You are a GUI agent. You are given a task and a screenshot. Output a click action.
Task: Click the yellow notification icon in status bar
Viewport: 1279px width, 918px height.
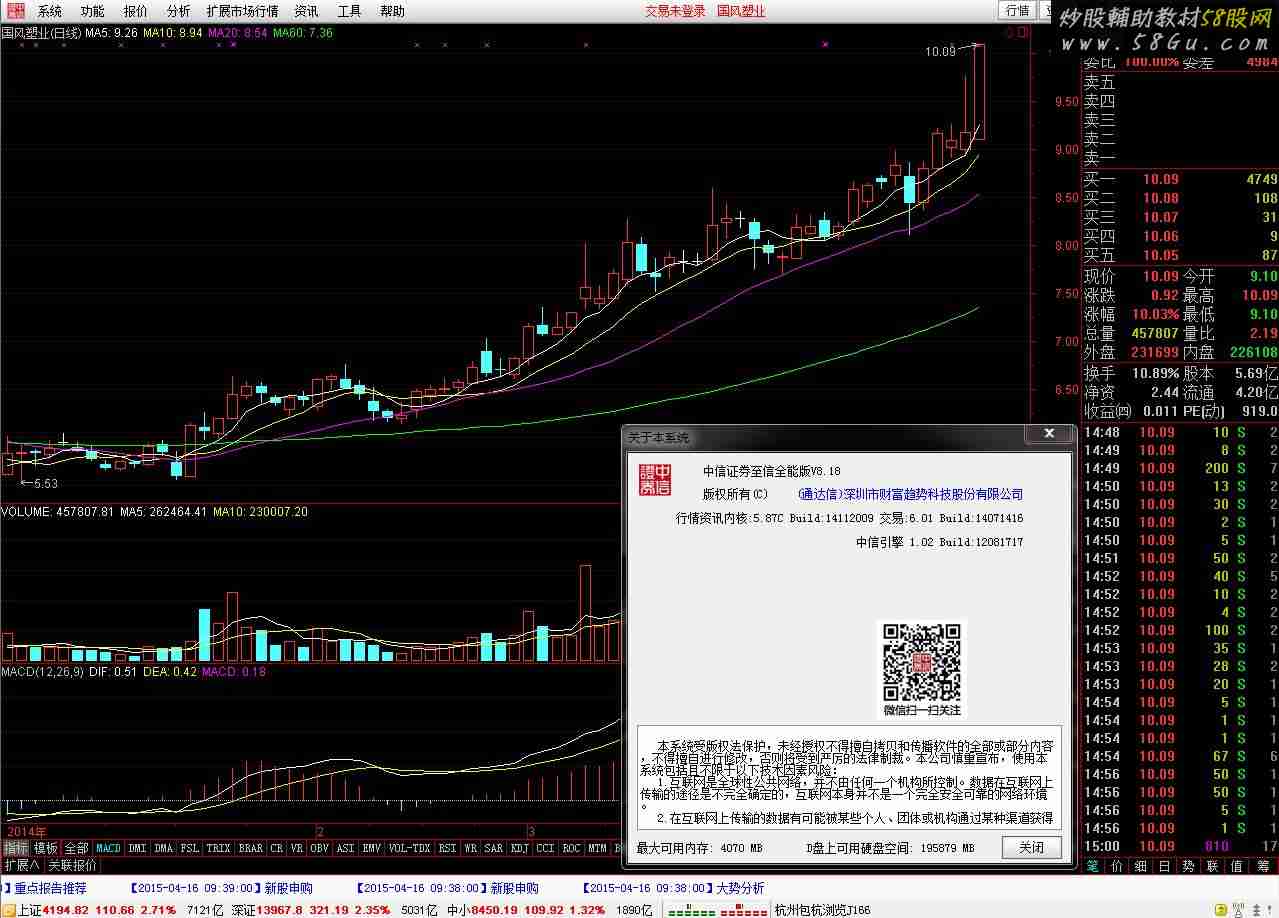tap(1221, 910)
